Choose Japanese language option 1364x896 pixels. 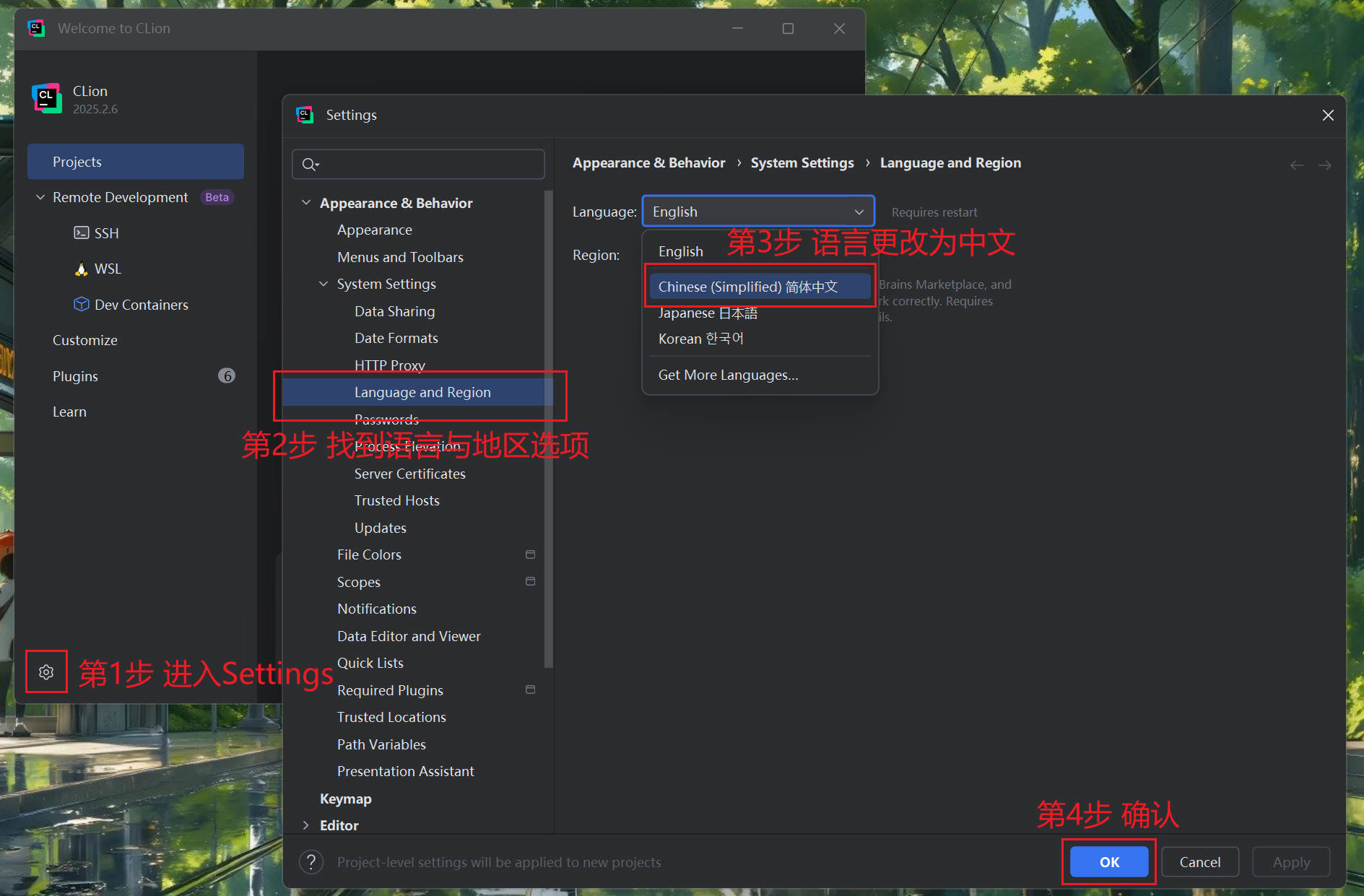pos(760,313)
